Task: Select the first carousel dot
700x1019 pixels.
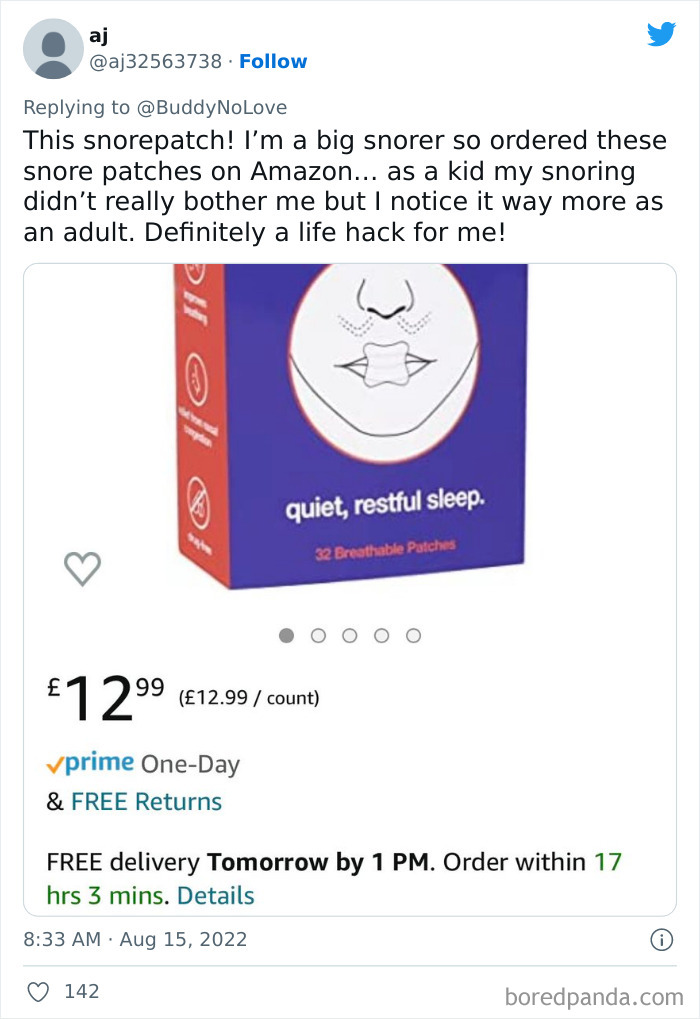Action: 287,635
